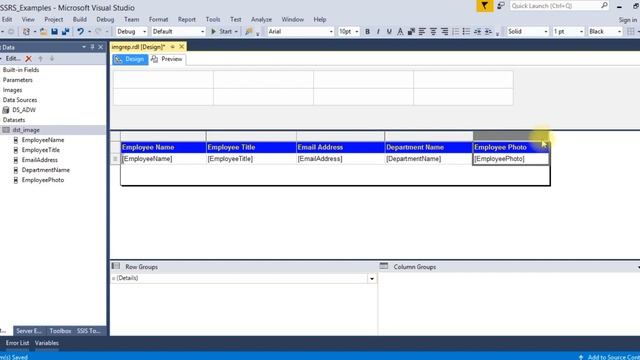Switch to the Design tab
Image resolution: width=640 pixels, height=360 pixels.
point(130,60)
